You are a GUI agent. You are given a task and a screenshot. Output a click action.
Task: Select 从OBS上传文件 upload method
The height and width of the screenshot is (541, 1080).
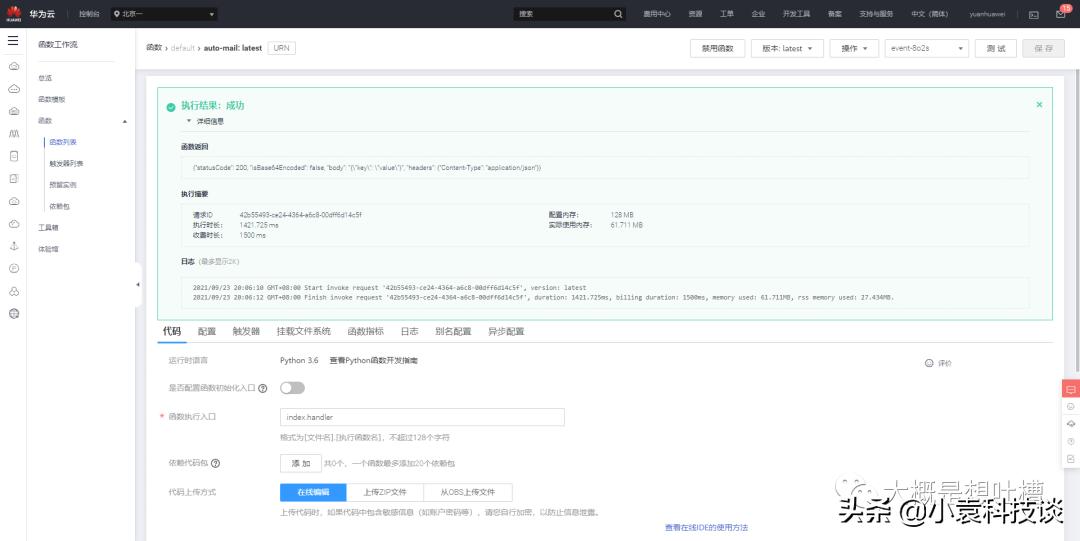(x=468, y=493)
